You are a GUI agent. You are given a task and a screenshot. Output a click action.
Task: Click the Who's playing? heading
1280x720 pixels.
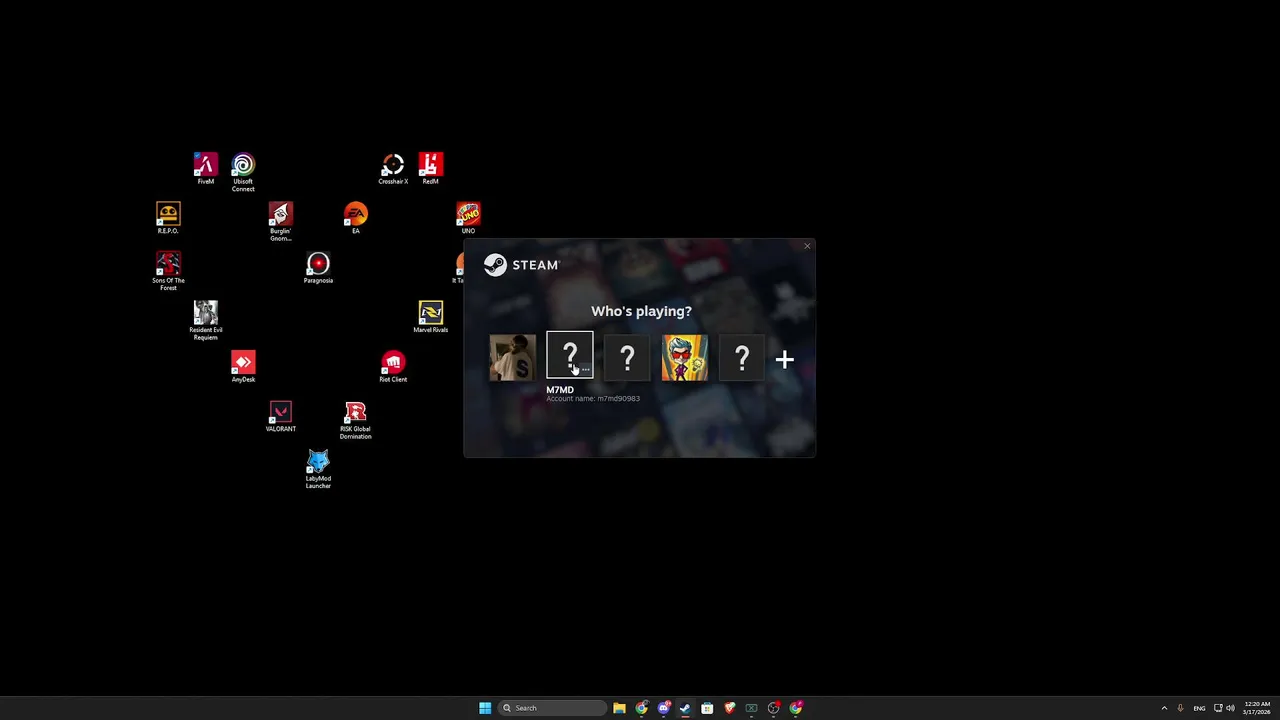click(x=641, y=311)
